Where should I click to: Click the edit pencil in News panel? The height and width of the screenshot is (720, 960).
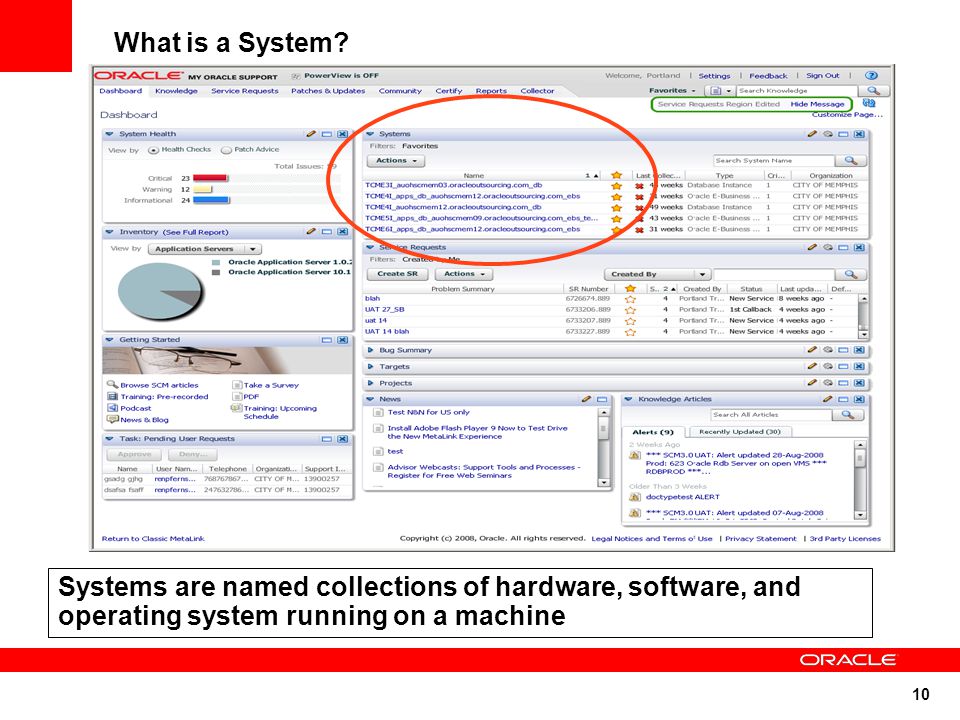[x=586, y=399]
